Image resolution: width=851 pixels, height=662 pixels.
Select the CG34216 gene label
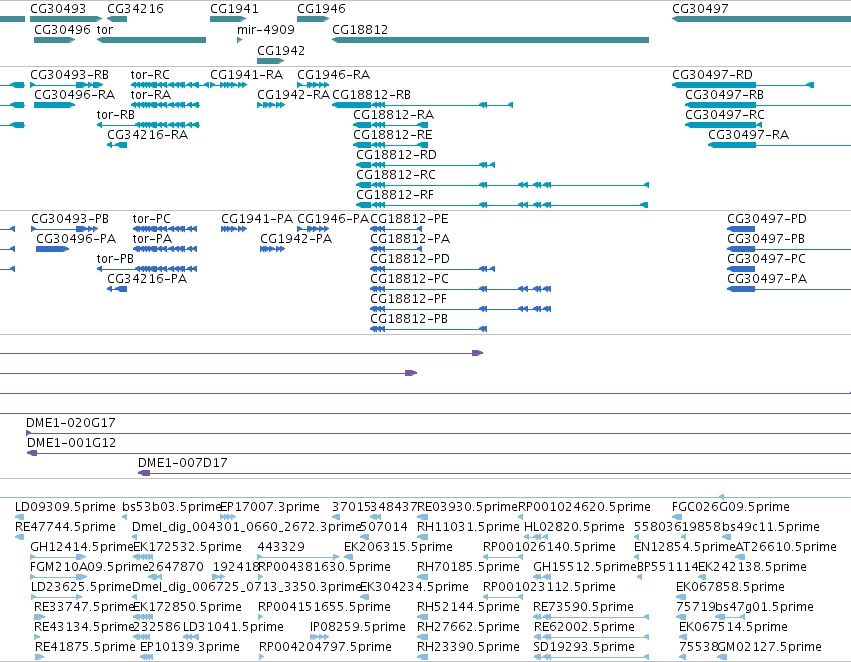pos(135,9)
